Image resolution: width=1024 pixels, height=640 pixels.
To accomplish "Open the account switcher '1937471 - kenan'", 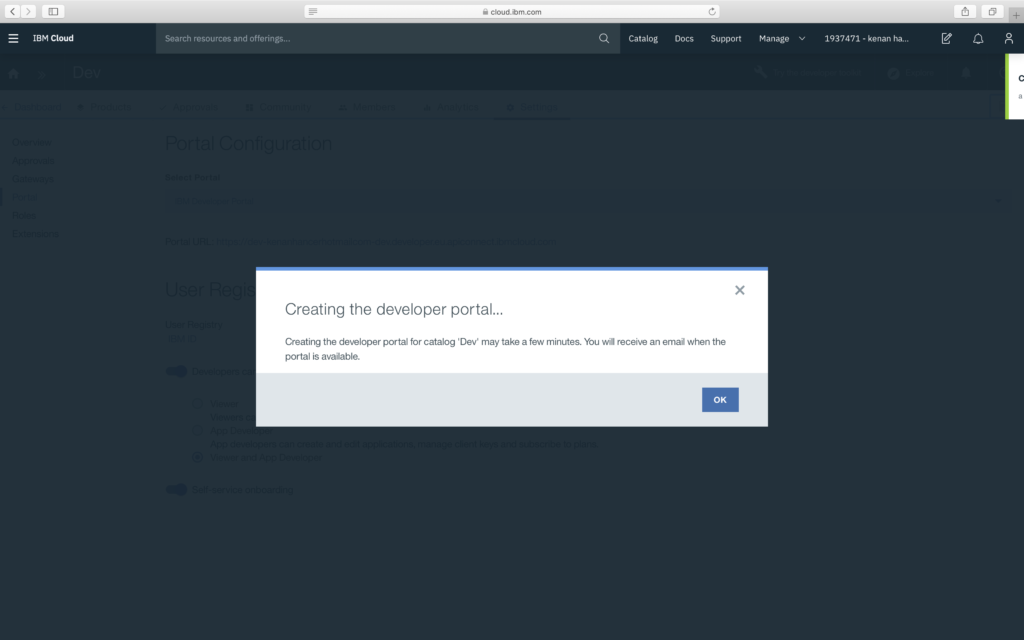I will pos(866,38).
